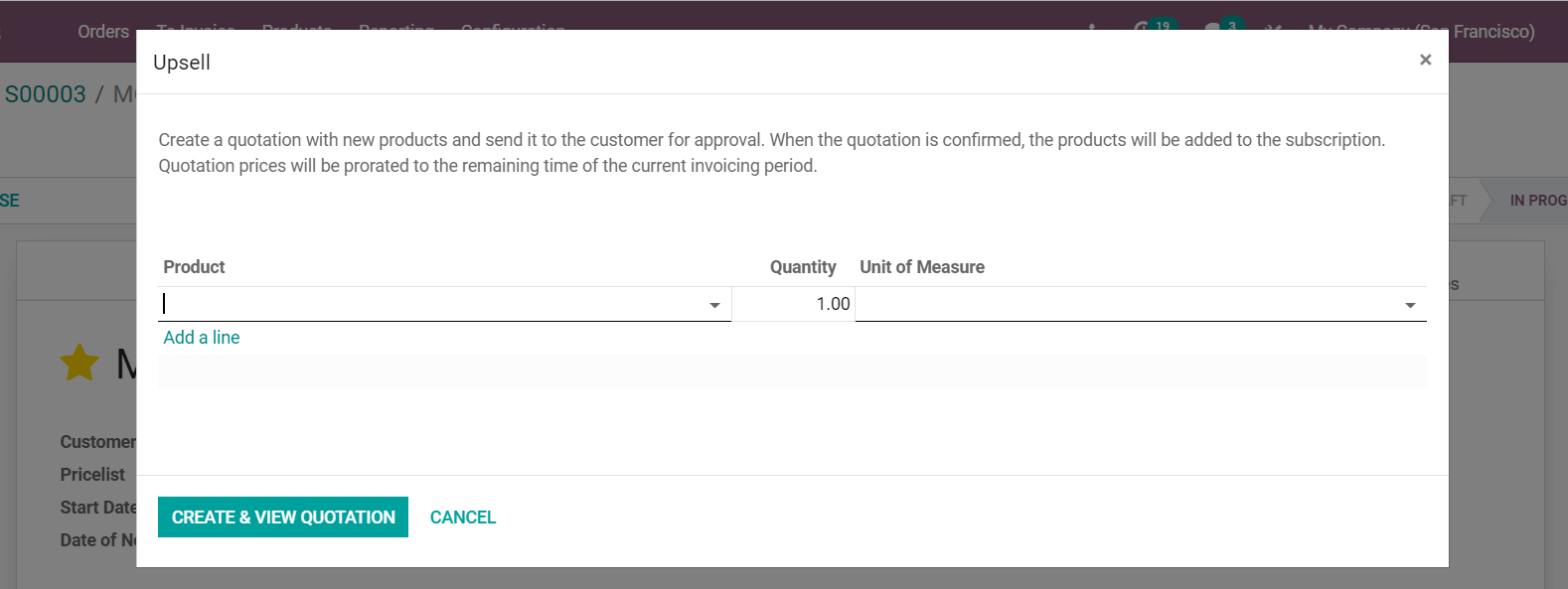Open the Orders menu
This screenshot has height=589, width=1568.
(103, 32)
